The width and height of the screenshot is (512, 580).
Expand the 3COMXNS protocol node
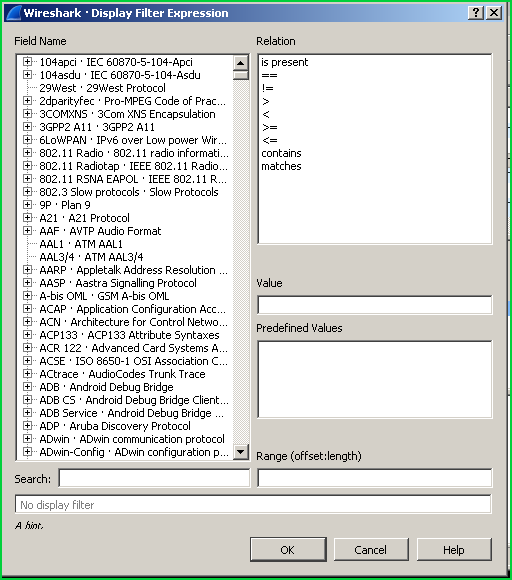tap(27, 114)
